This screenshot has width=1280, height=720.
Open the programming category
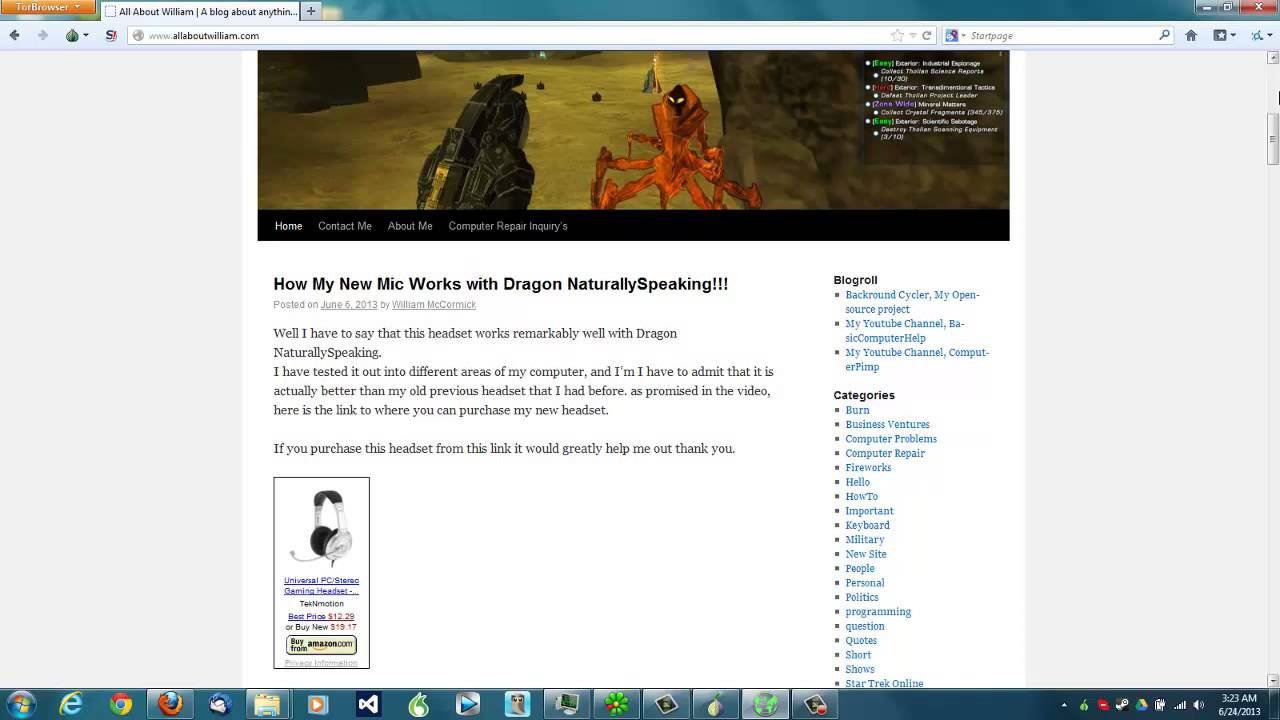(878, 612)
